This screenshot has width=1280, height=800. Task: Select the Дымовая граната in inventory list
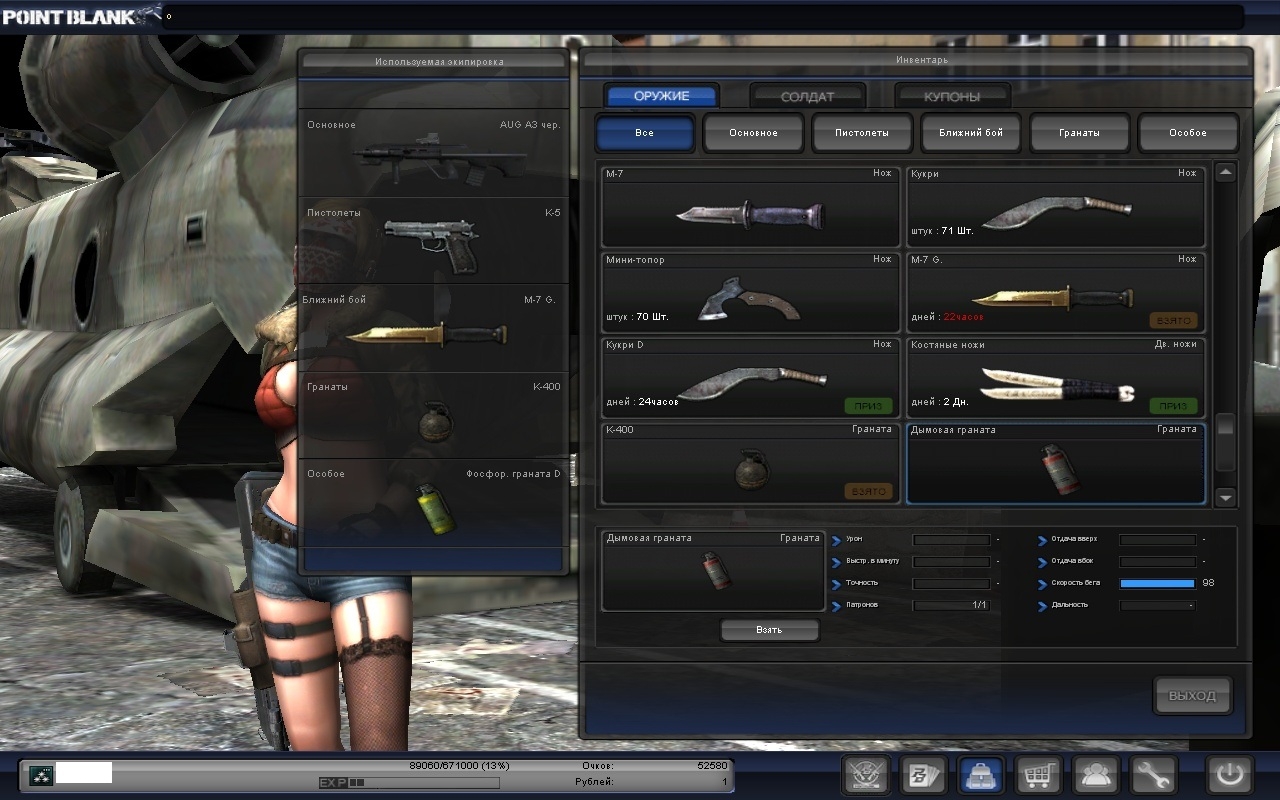(x=1056, y=463)
